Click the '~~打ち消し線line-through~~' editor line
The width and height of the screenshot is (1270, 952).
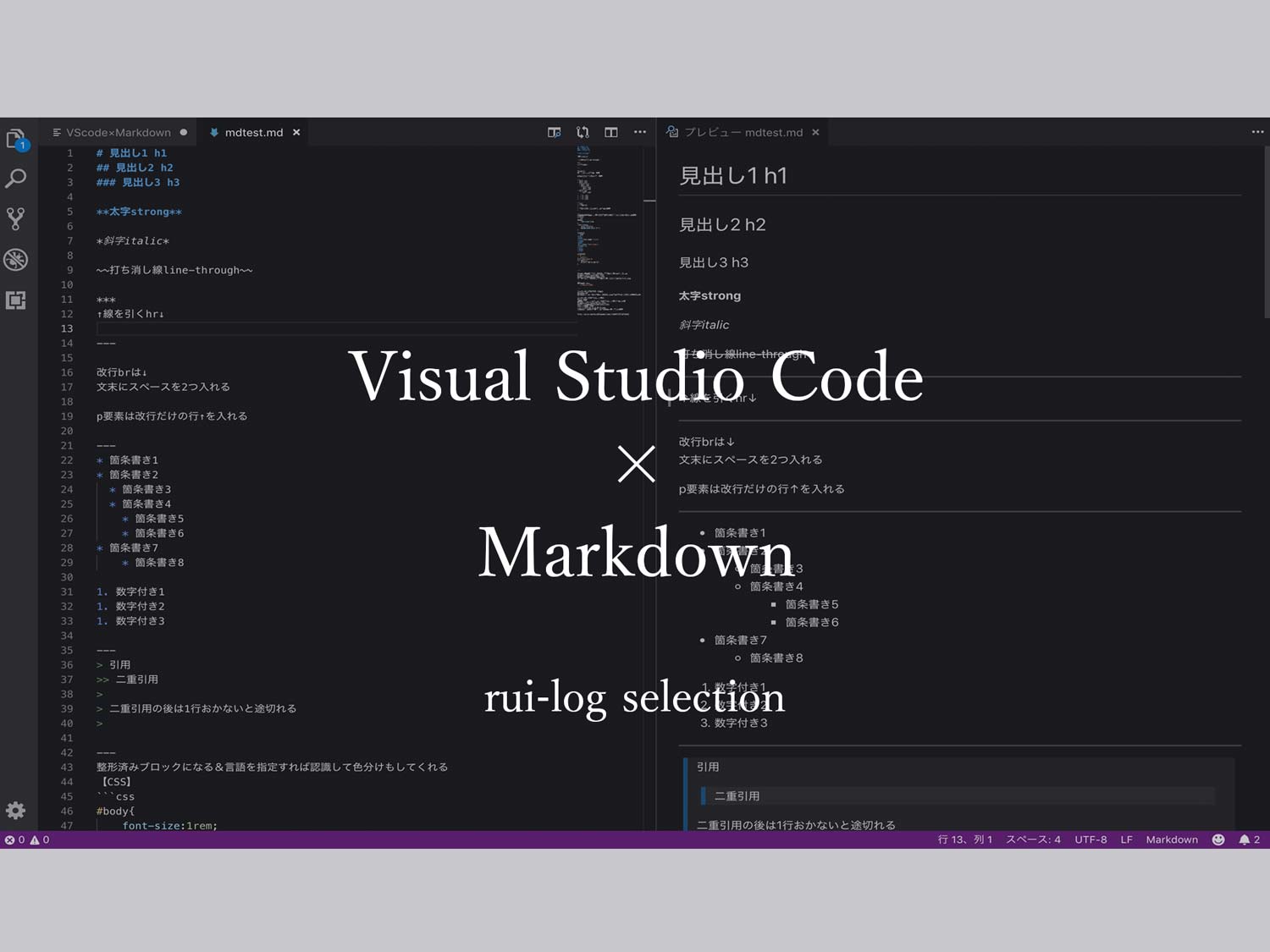[174, 270]
